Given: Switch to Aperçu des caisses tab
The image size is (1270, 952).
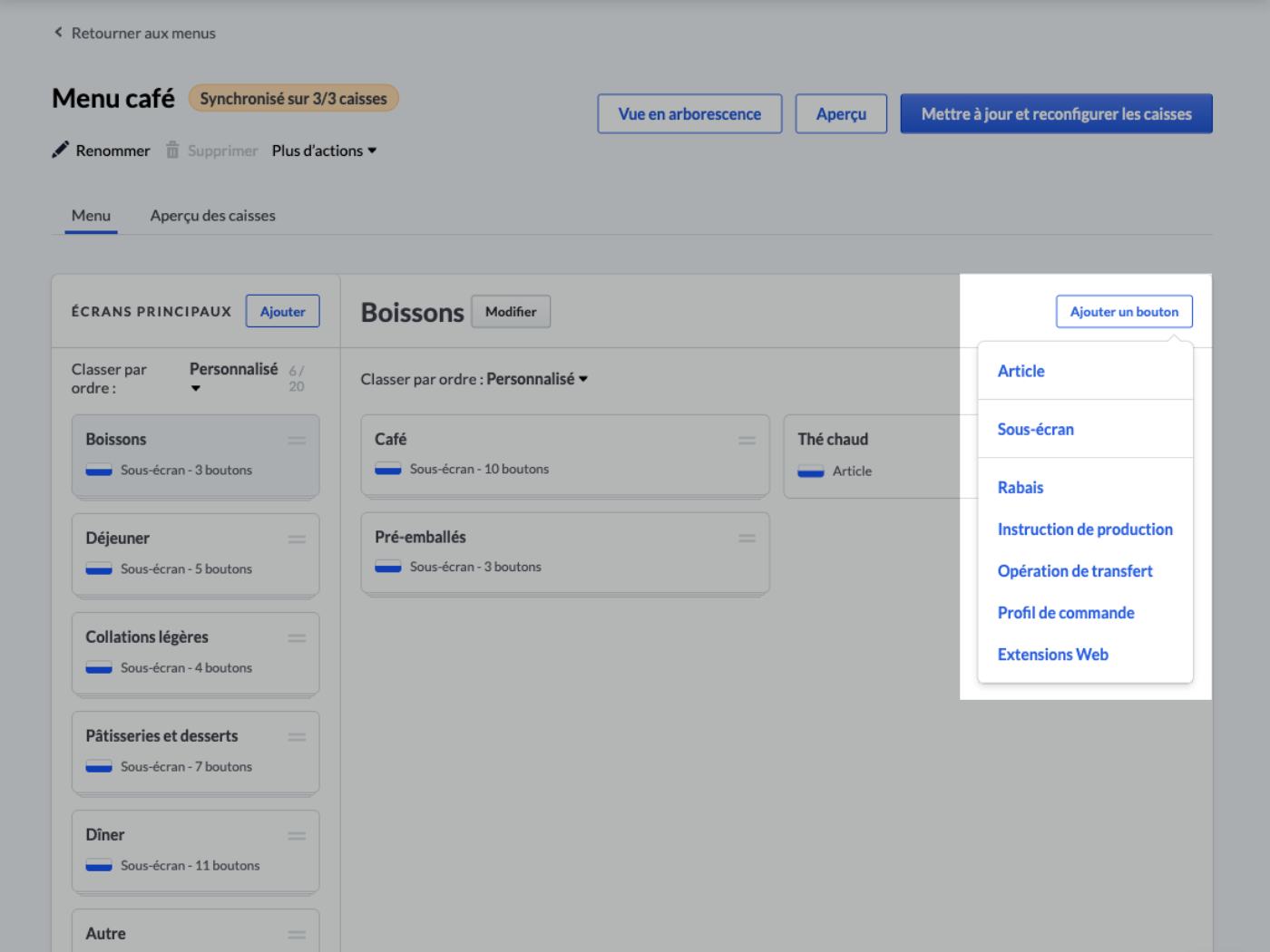Looking at the screenshot, I should pyautogui.click(x=212, y=216).
